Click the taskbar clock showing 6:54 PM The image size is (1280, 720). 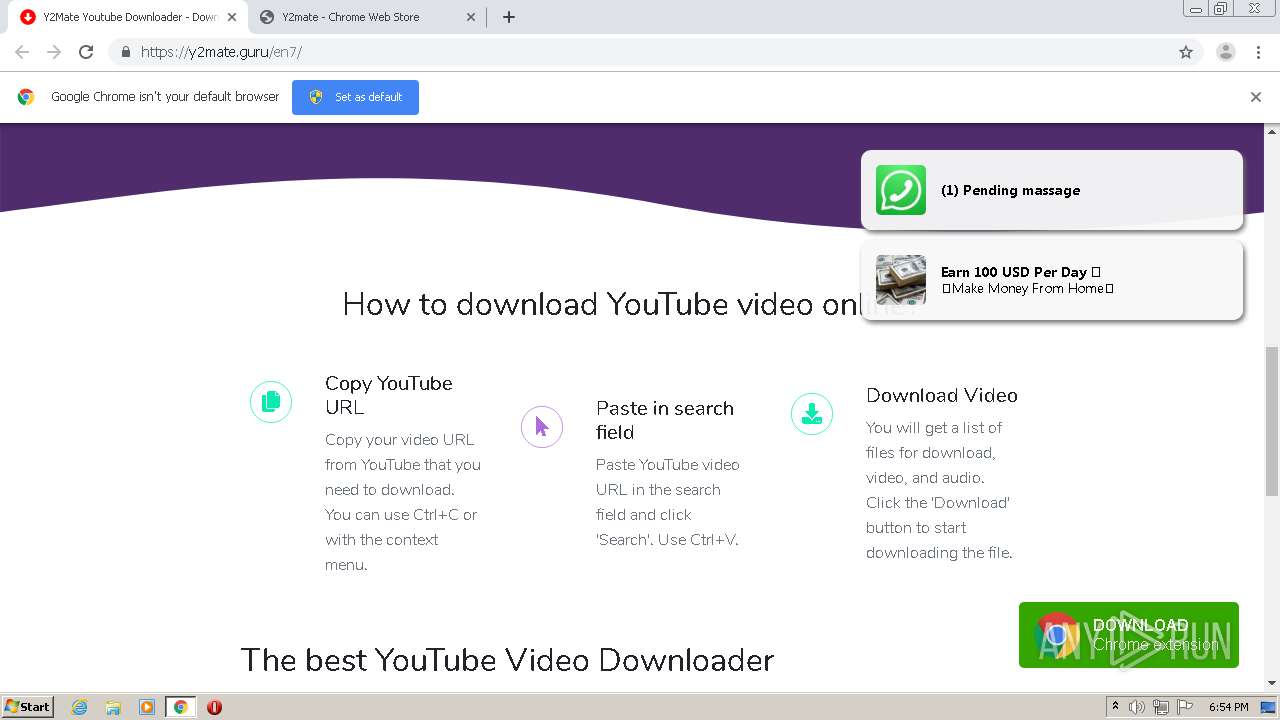pos(1228,707)
